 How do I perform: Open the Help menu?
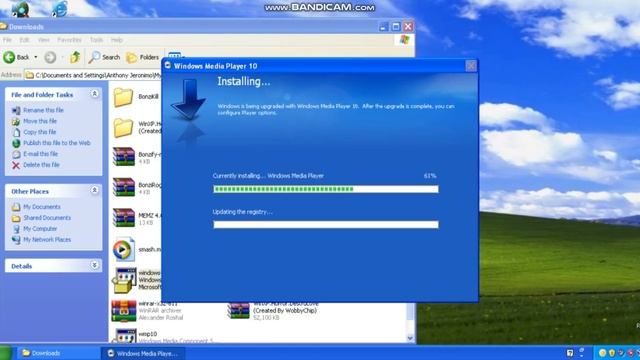point(117,40)
